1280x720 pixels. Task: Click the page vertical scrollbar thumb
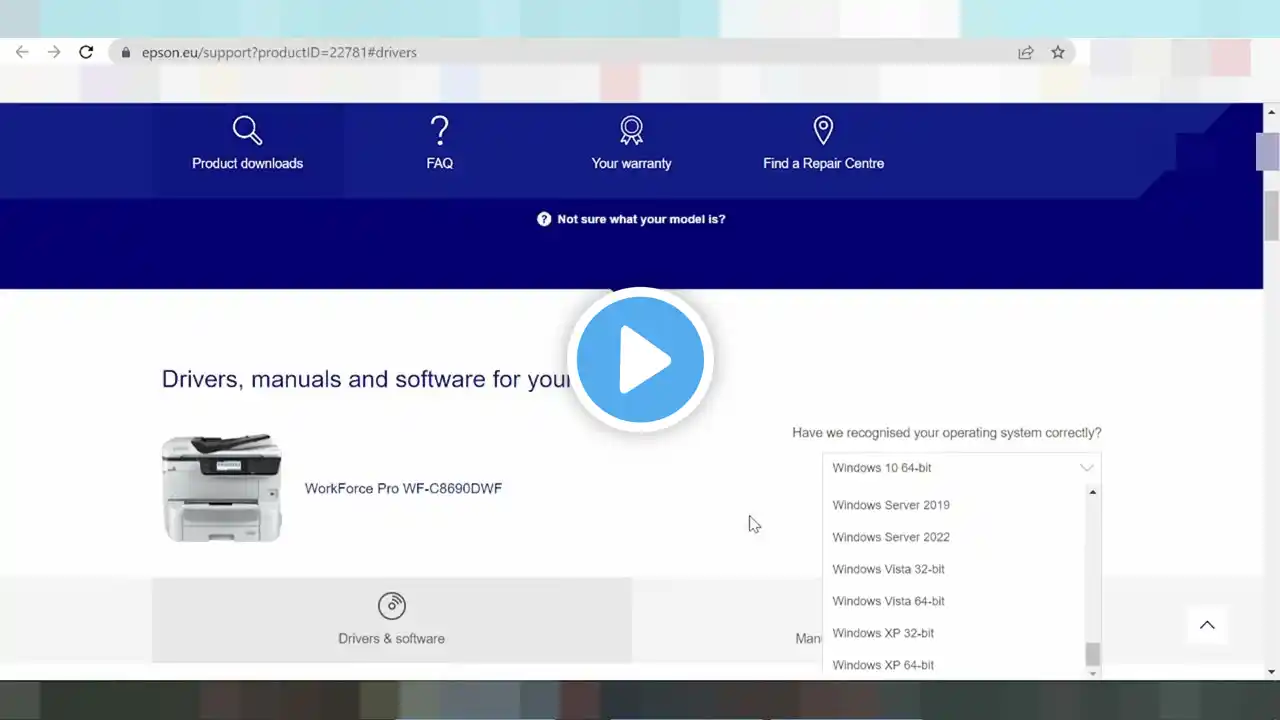1271,215
